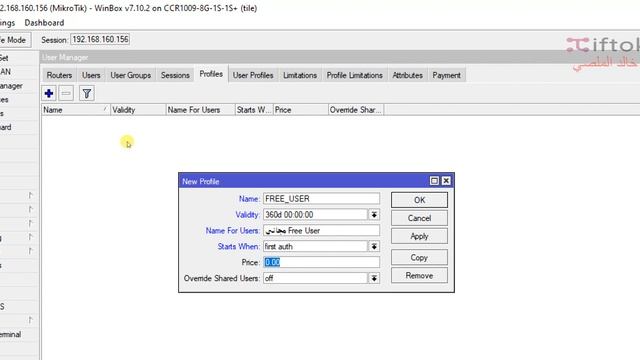The width and height of the screenshot is (640, 360).
Task: Sort by the Starts When column header
Action: (x=254, y=110)
